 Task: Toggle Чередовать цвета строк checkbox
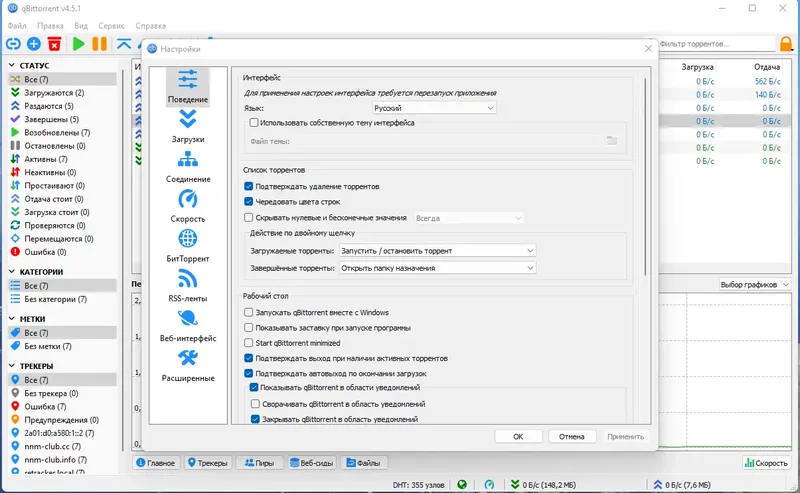(248, 202)
